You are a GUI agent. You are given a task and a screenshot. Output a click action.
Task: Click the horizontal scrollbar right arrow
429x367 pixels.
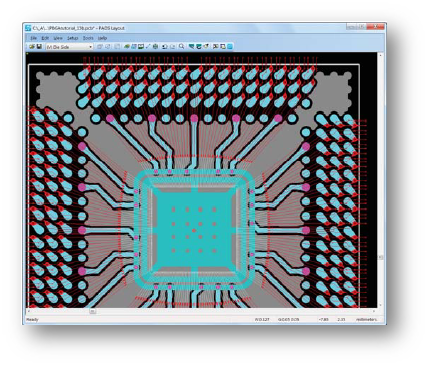pos(374,311)
